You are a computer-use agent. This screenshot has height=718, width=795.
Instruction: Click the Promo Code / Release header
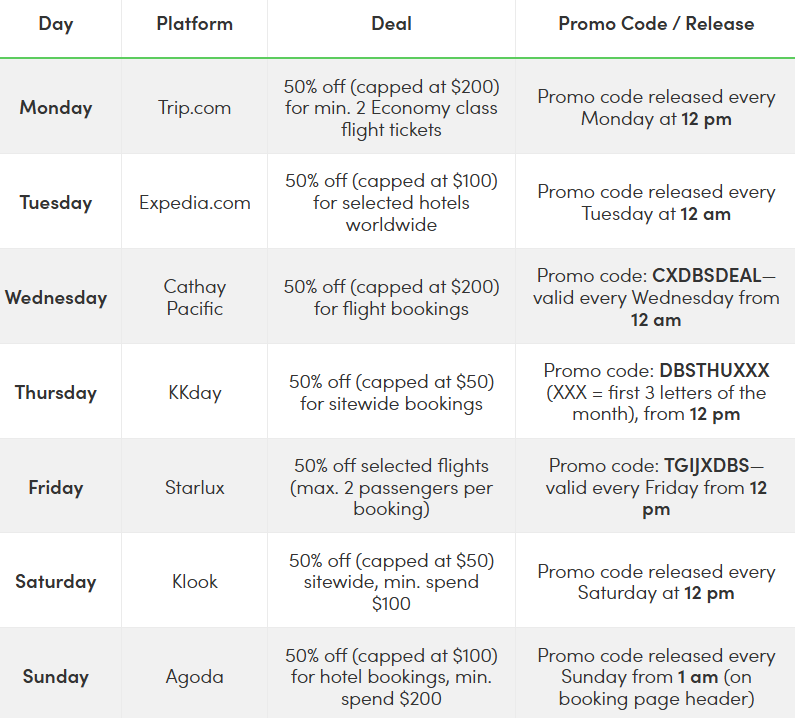(x=656, y=24)
